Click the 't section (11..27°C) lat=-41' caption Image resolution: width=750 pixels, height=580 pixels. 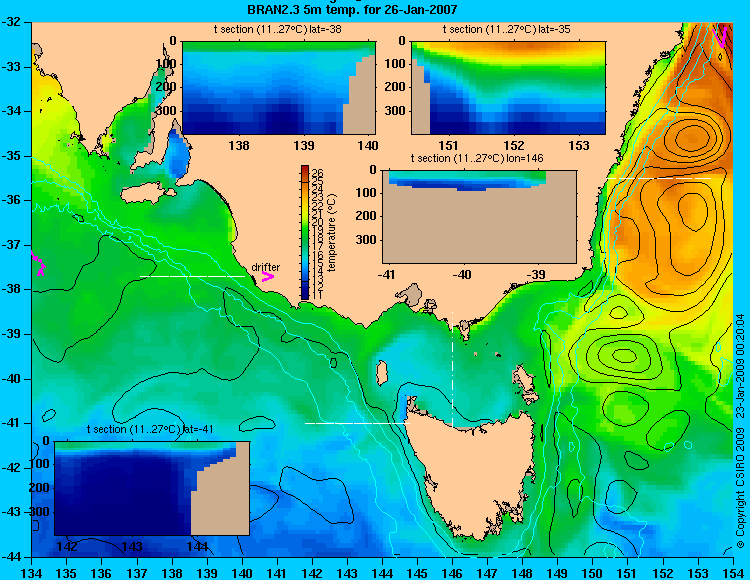pyautogui.click(x=150, y=429)
